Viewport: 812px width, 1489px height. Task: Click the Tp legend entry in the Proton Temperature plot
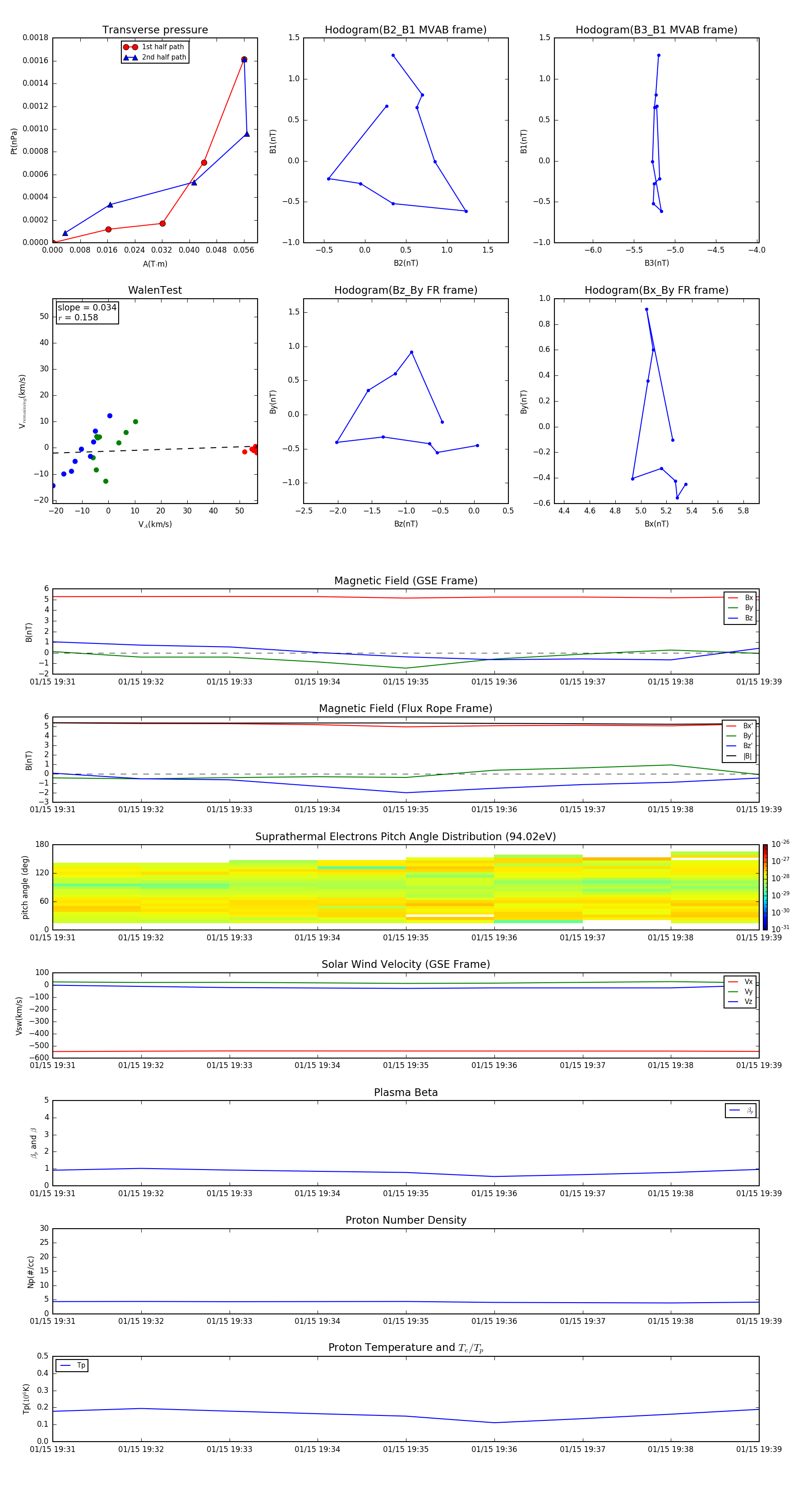coord(72,1365)
